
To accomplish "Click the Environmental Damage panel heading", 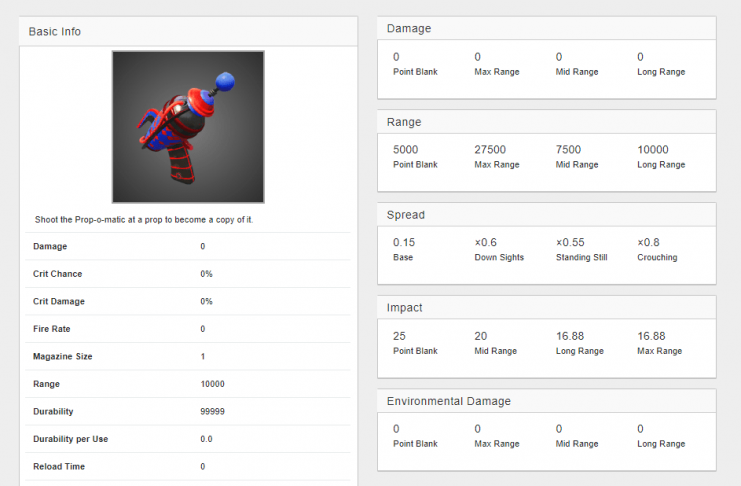I will (x=449, y=401).
